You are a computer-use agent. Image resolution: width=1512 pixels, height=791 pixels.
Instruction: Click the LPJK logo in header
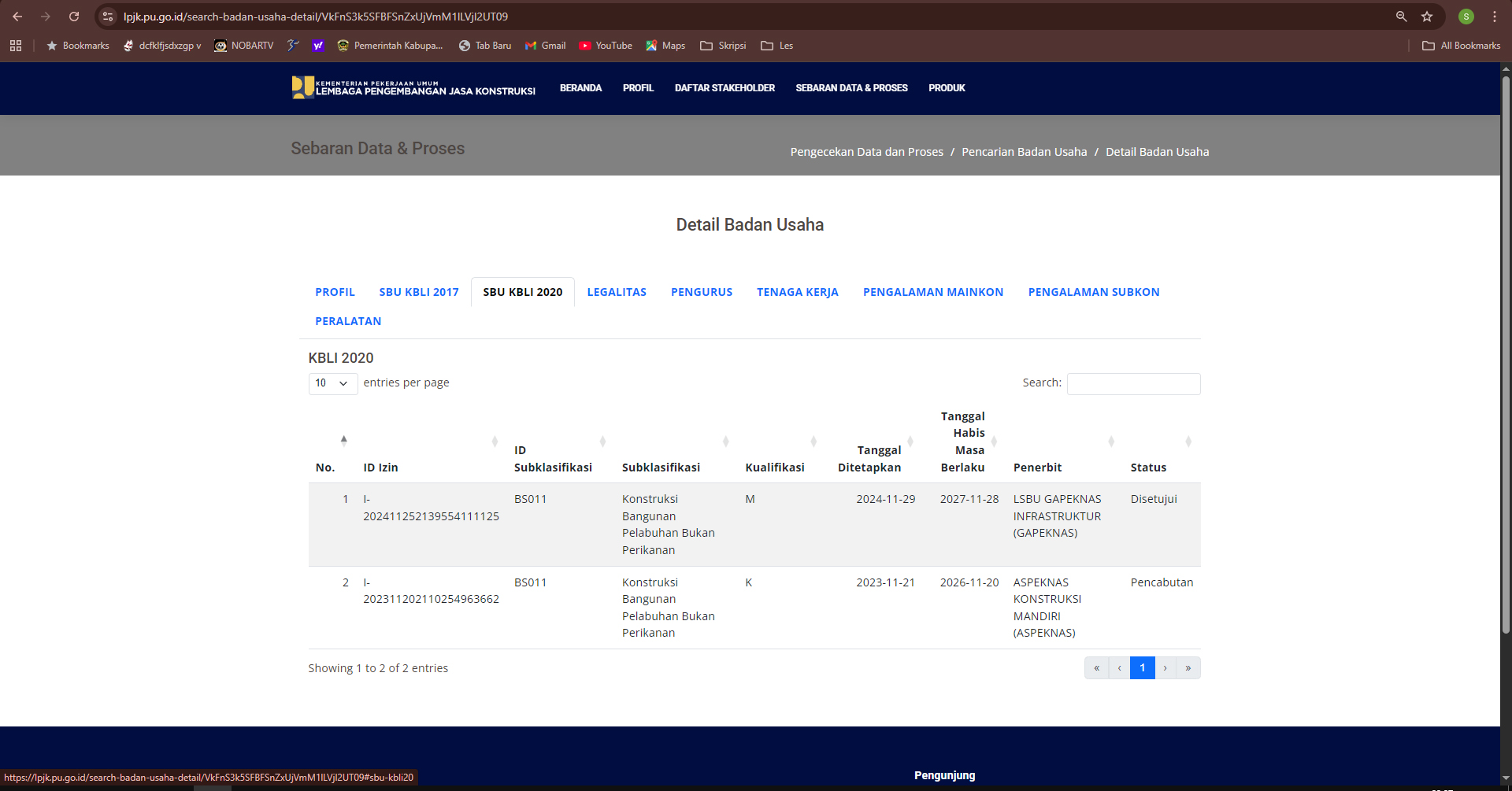(x=413, y=87)
